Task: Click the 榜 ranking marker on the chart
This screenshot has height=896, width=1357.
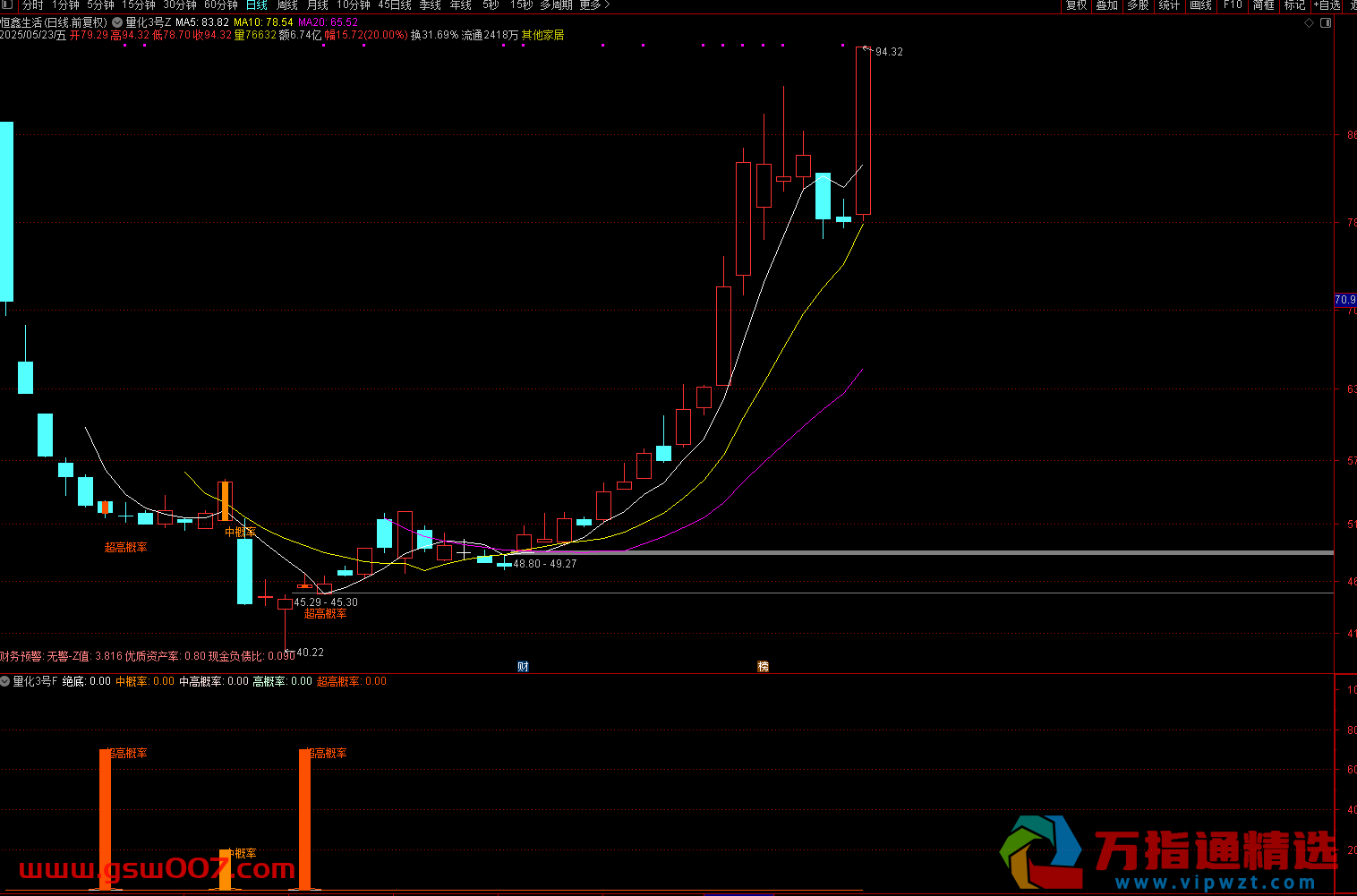Action: [763, 666]
